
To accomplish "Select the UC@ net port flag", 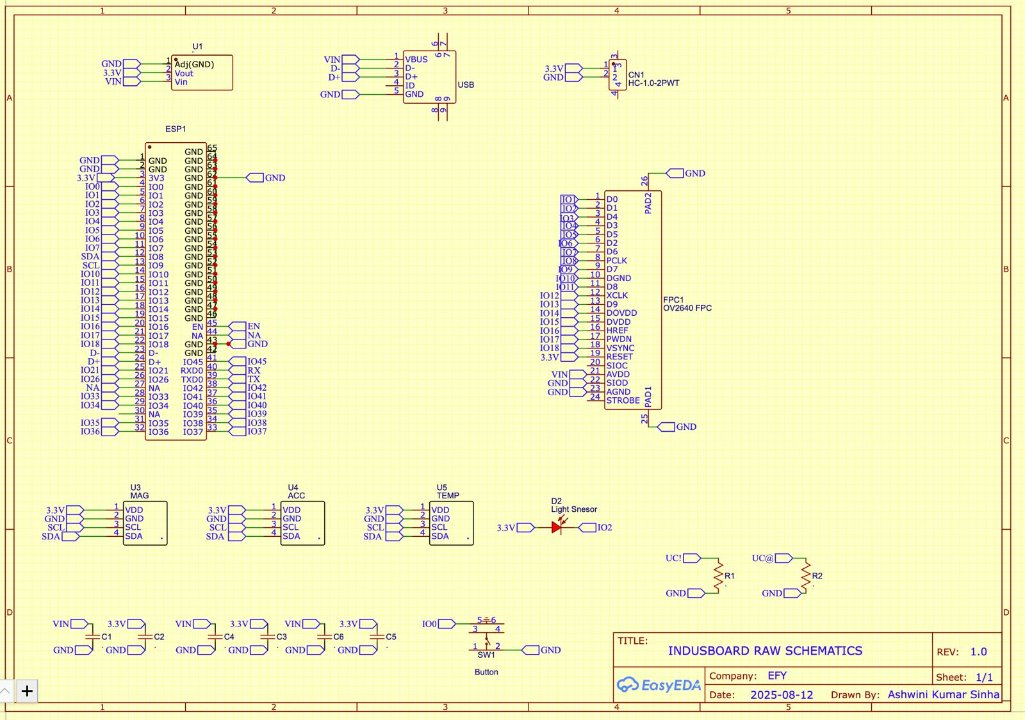I will 772,558.
